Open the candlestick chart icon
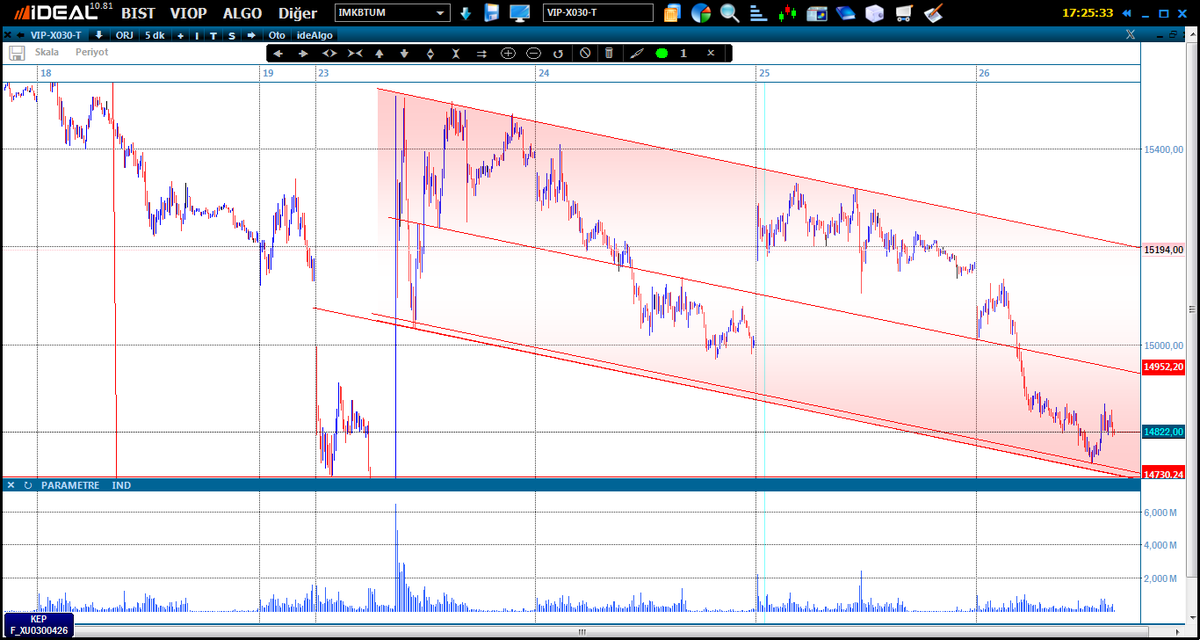This screenshot has height=640, width=1200. click(x=788, y=13)
